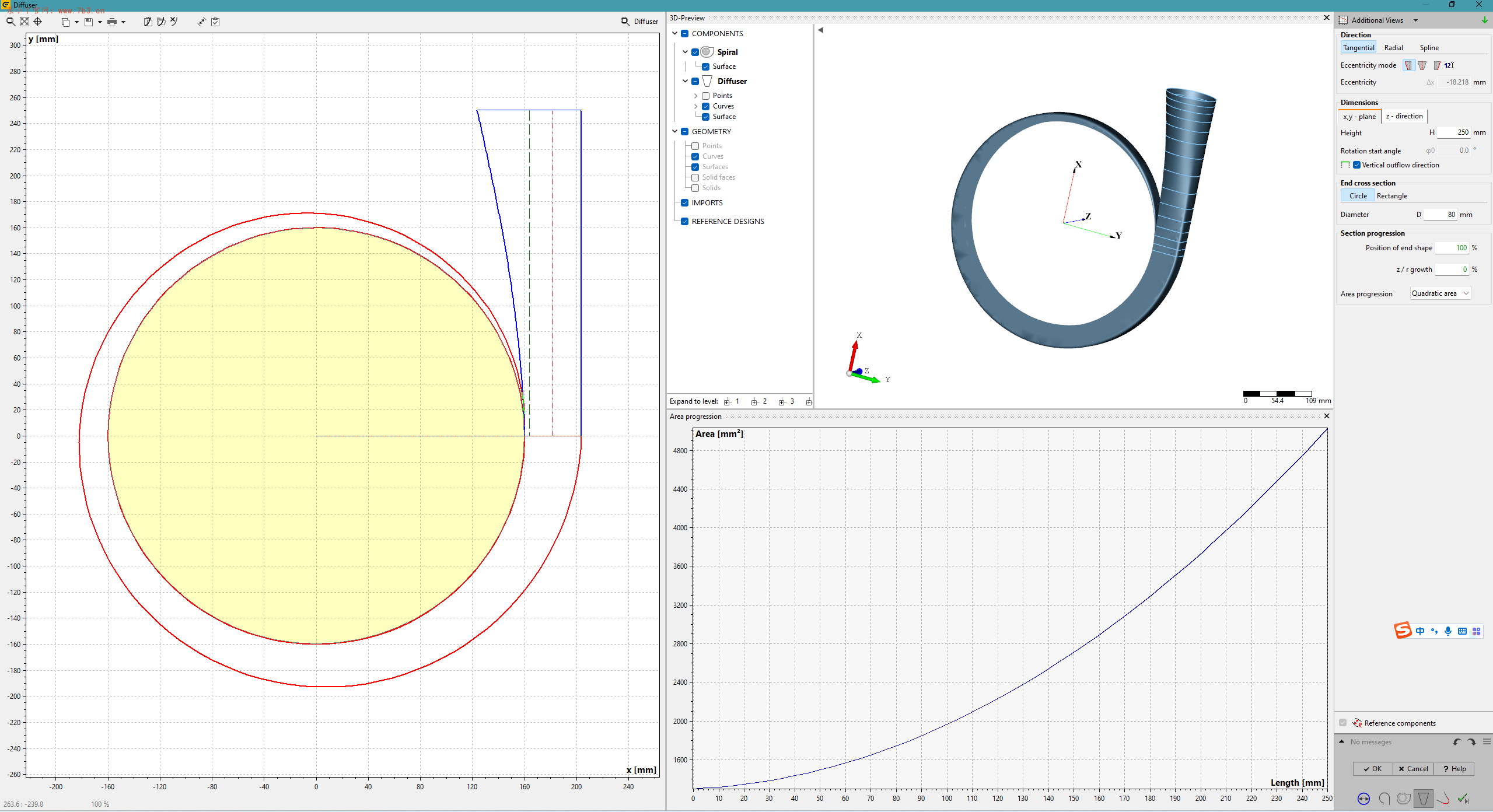
Task: Click the undo arrow icon
Action: [x=1457, y=742]
